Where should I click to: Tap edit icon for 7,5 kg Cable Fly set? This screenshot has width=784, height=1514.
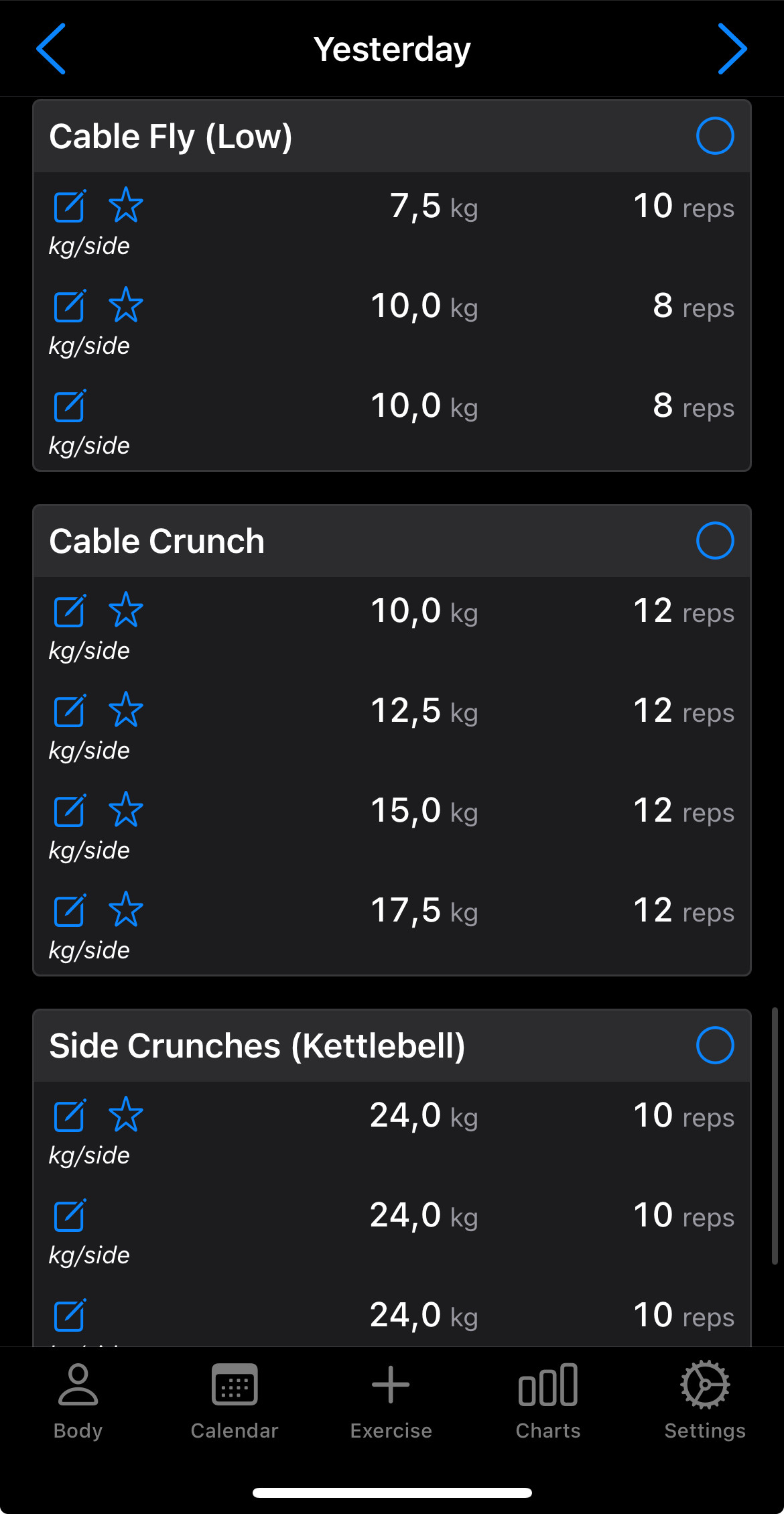point(70,206)
